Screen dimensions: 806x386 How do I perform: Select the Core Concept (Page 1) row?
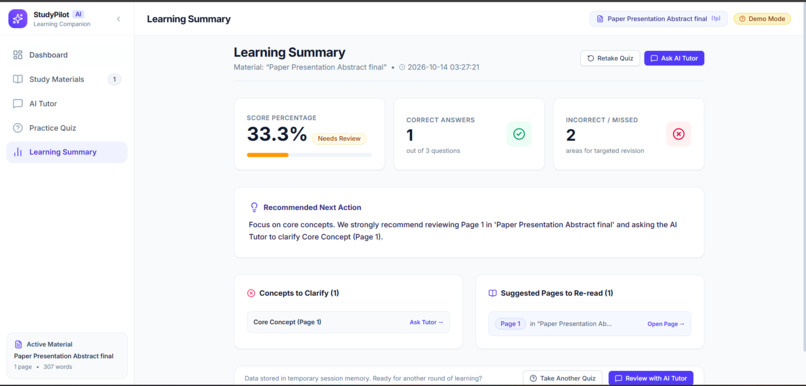348,322
